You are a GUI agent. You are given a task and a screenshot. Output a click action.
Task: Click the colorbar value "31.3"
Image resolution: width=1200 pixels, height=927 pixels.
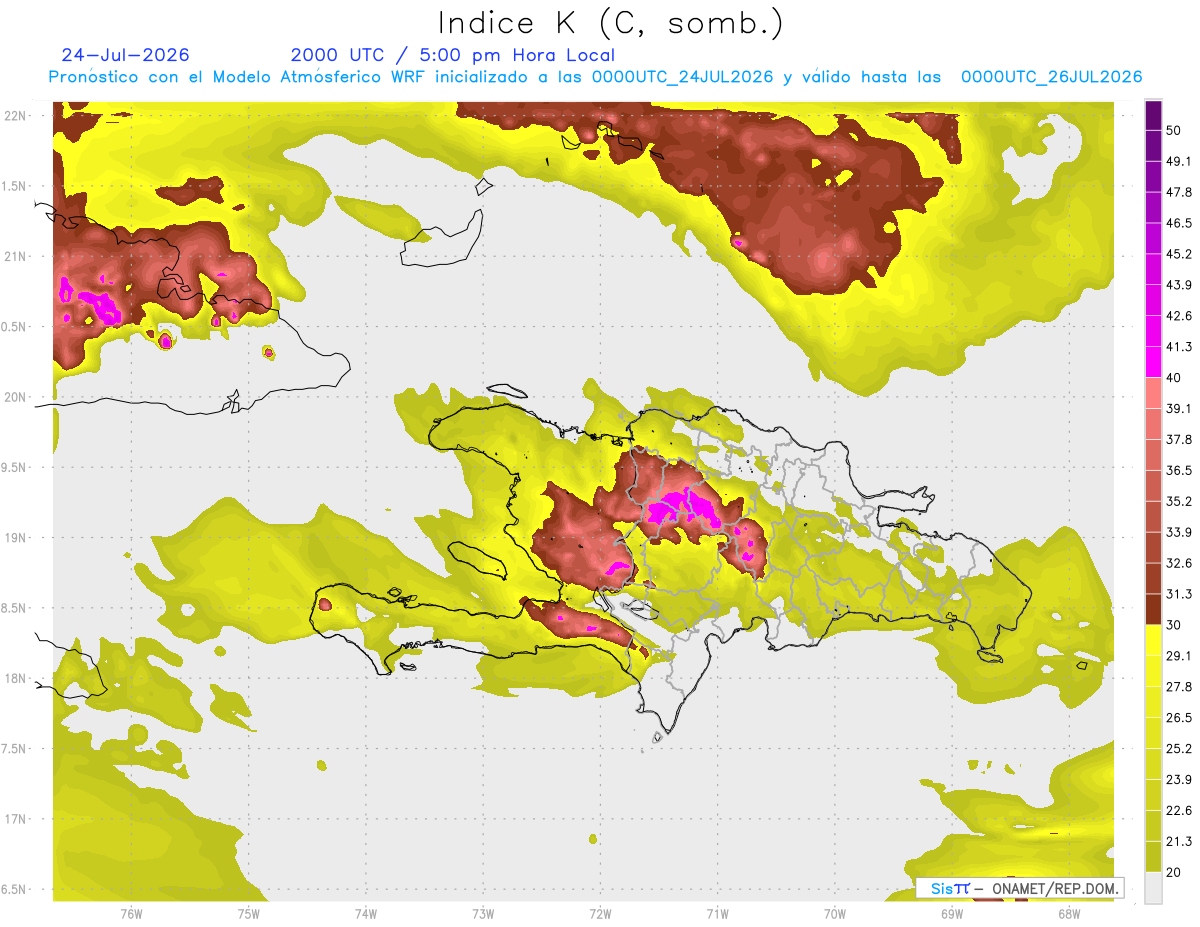point(1179,594)
